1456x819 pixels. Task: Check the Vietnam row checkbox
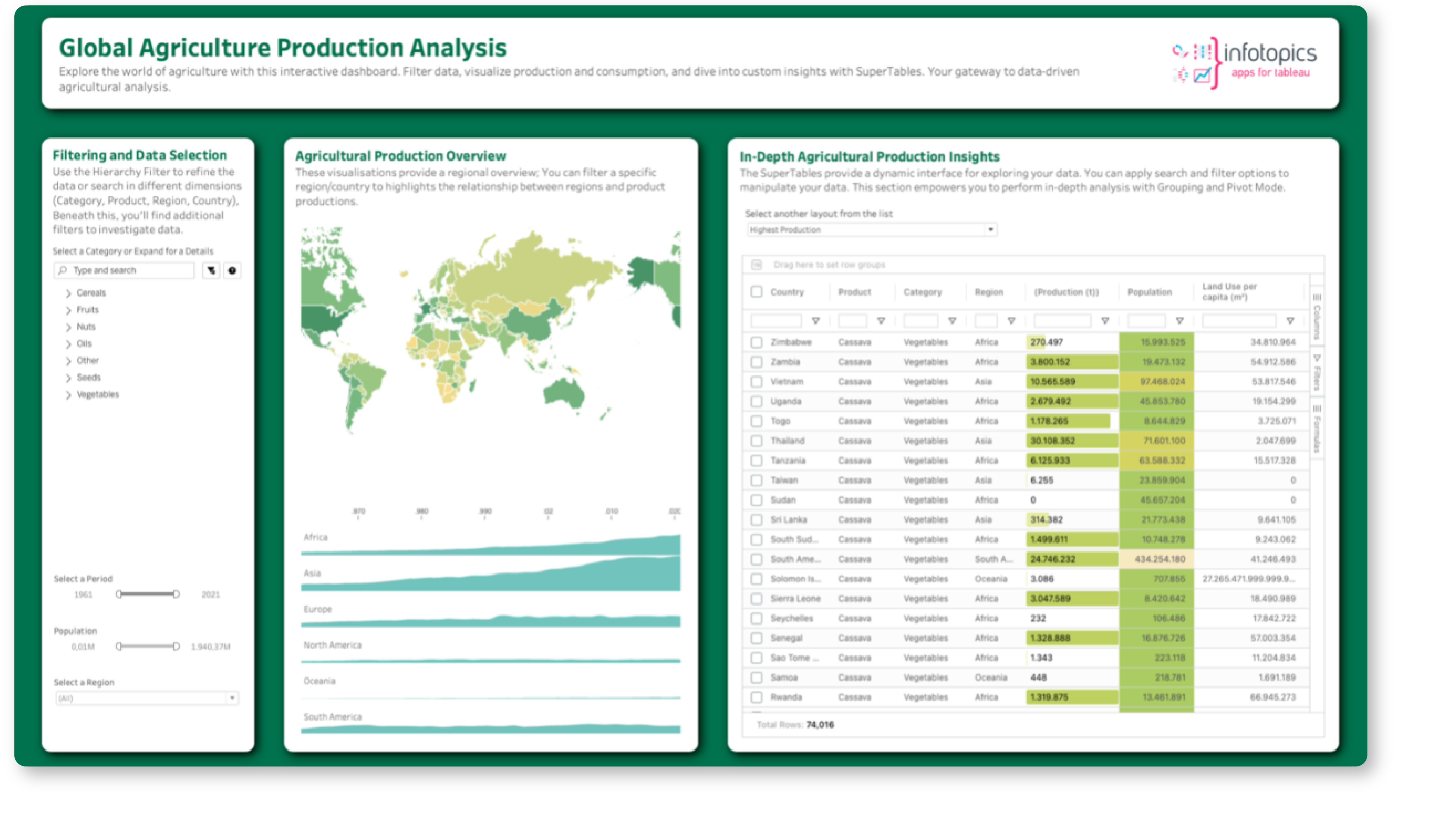click(756, 382)
